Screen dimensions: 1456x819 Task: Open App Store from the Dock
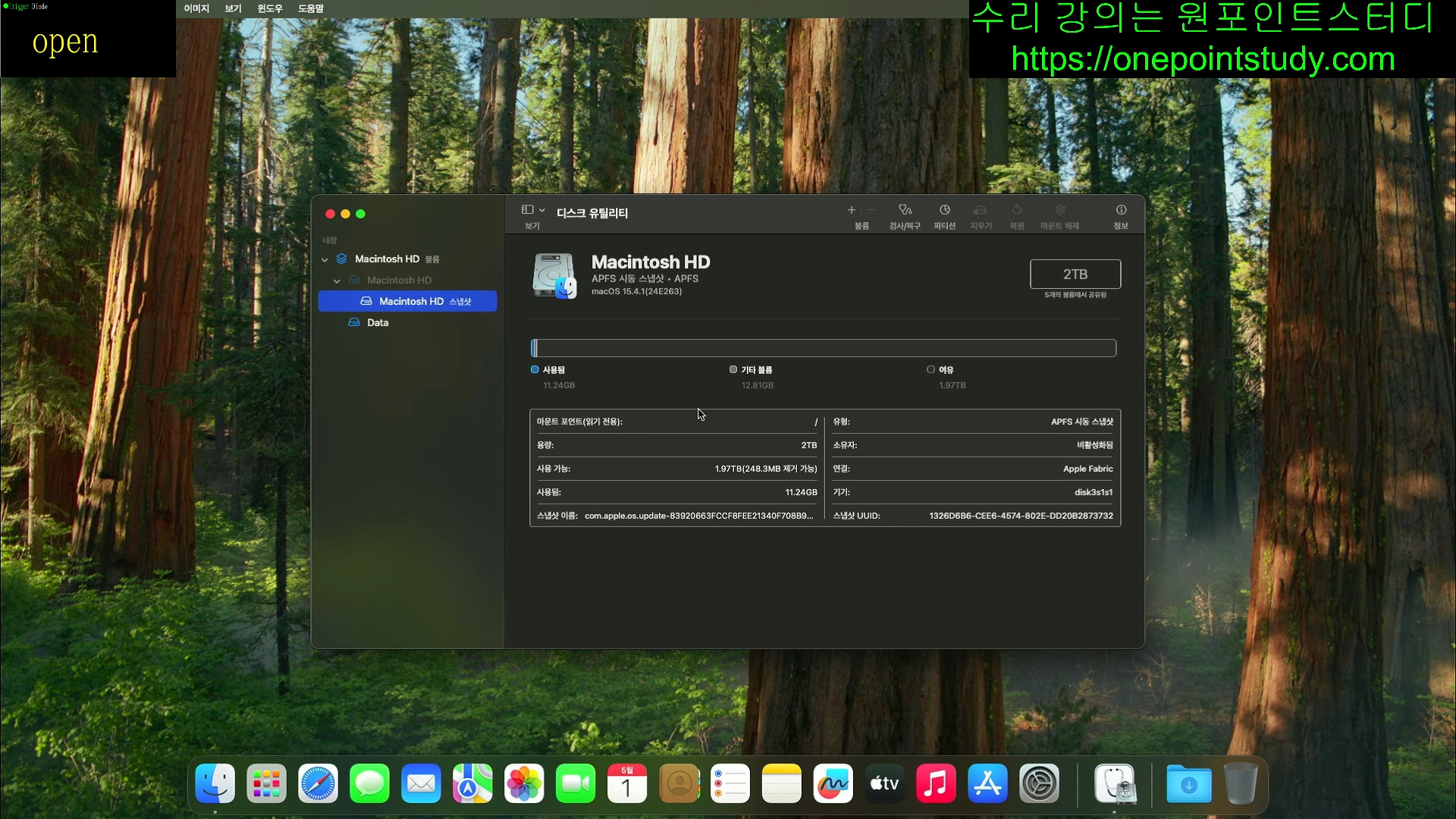[988, 783]
